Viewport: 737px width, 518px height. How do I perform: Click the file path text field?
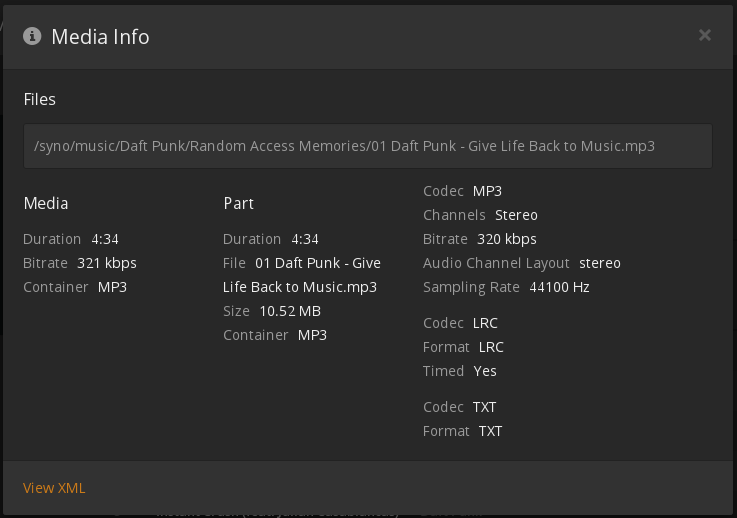(x=368, y=146)
